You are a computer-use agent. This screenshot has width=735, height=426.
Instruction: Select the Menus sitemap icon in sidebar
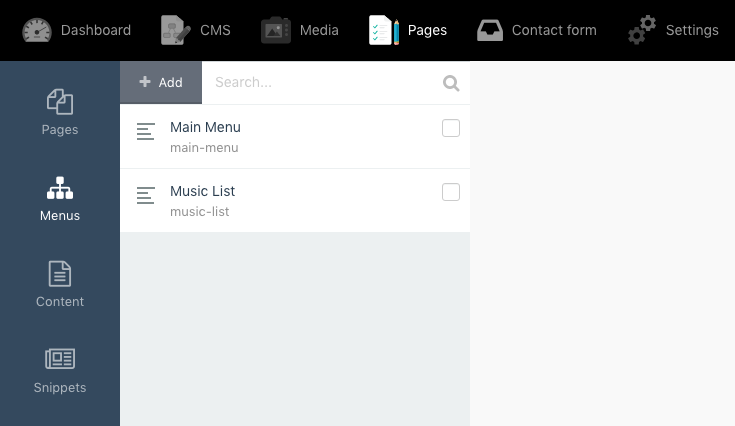click(60, 188)
